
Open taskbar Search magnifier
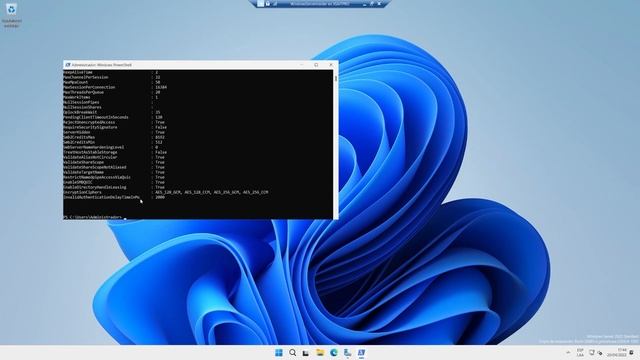coord(293,353)
